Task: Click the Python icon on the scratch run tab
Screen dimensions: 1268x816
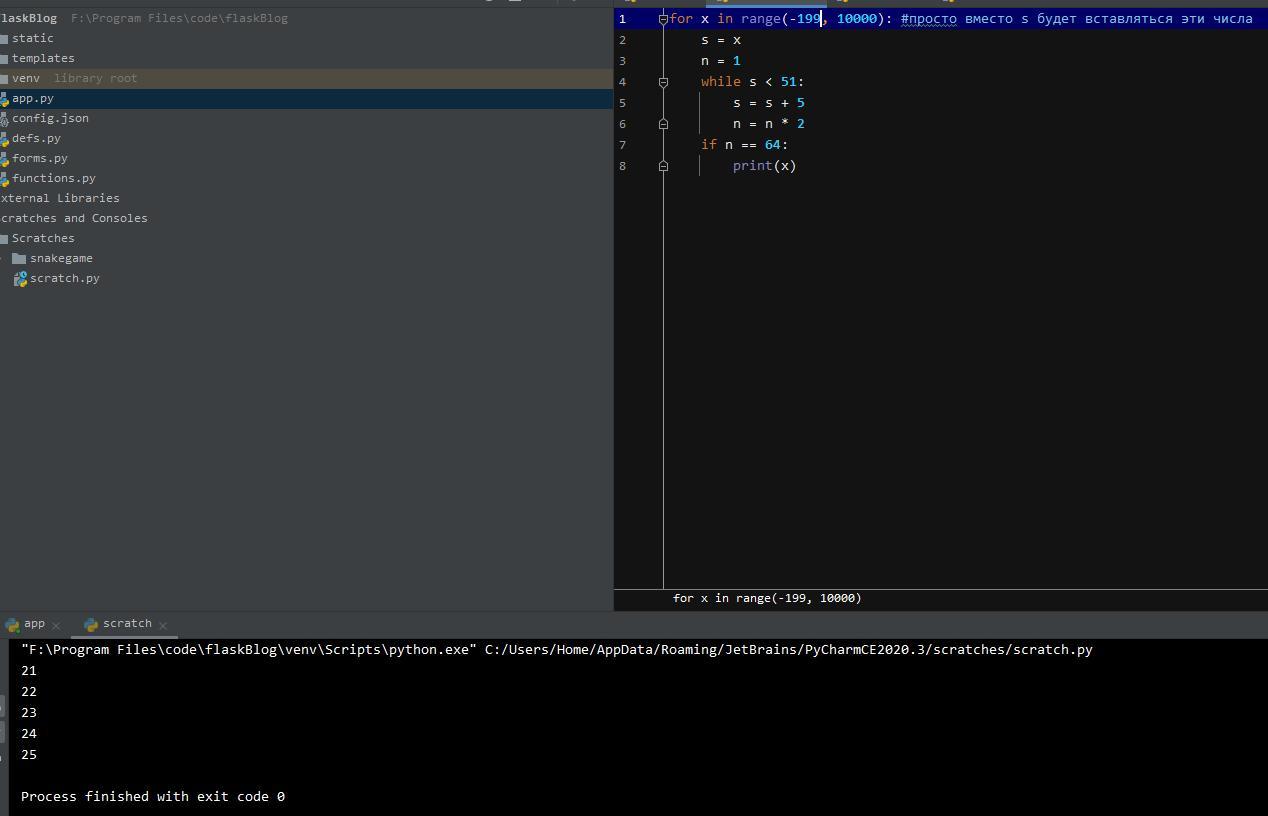Action: click(91, 624)
